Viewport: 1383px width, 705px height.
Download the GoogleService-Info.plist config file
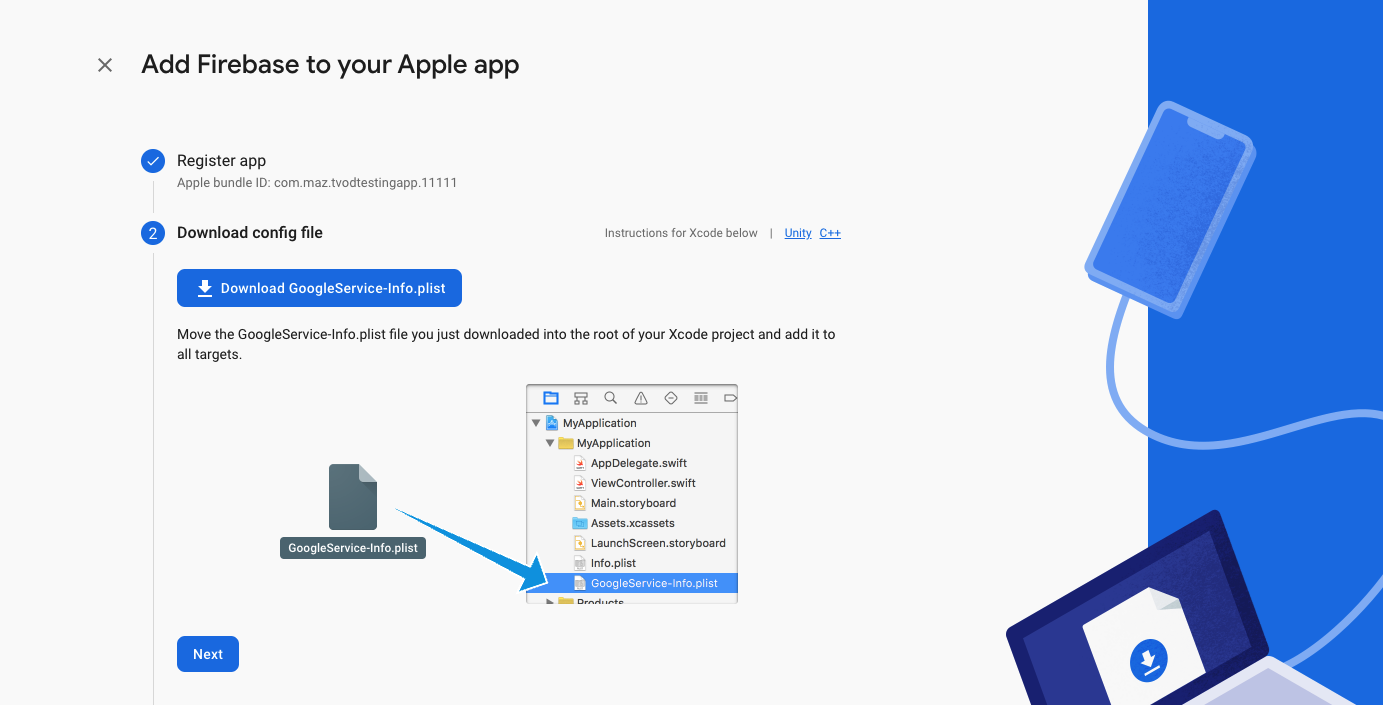pyautogui.click(x=319, y=288)
